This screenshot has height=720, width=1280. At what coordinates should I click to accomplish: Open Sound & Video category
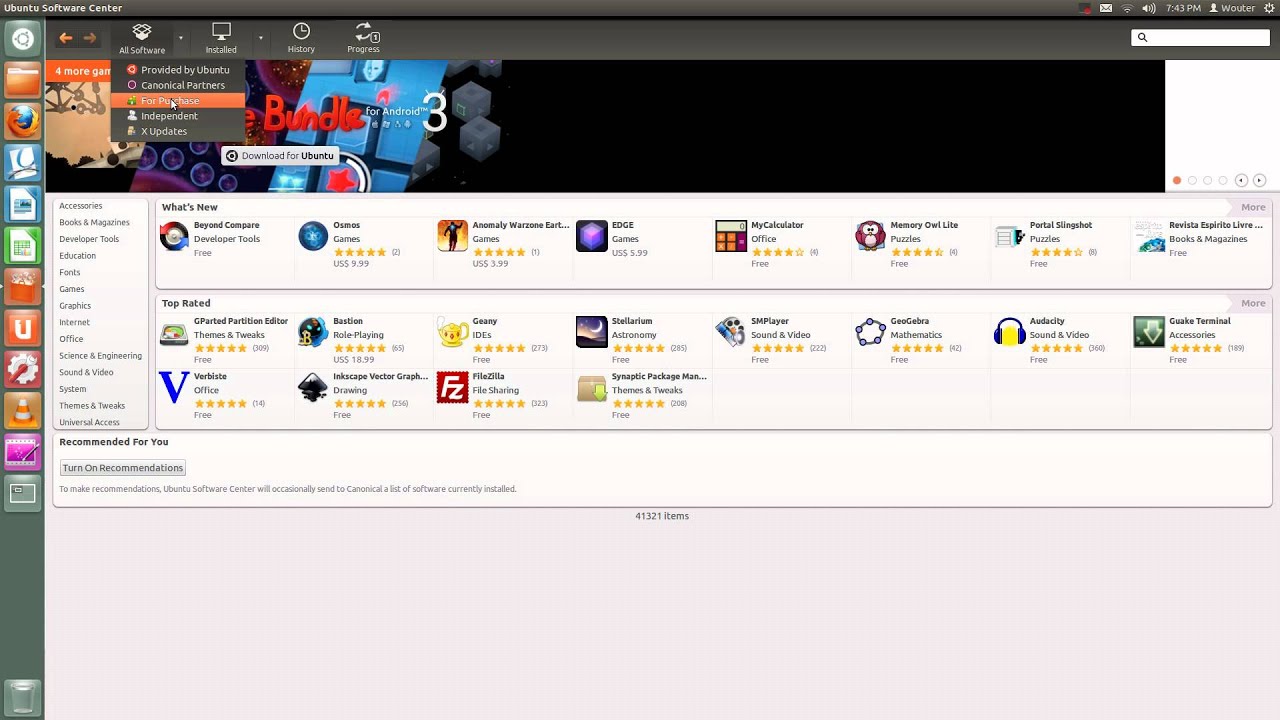(86, 372)
